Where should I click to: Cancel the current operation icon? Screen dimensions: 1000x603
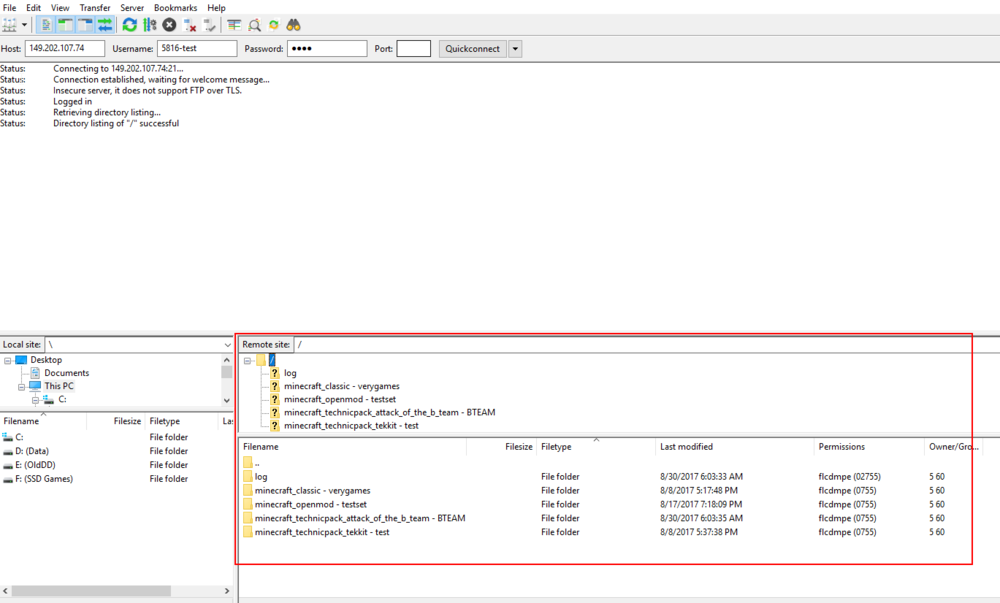(x=169, y=24)
